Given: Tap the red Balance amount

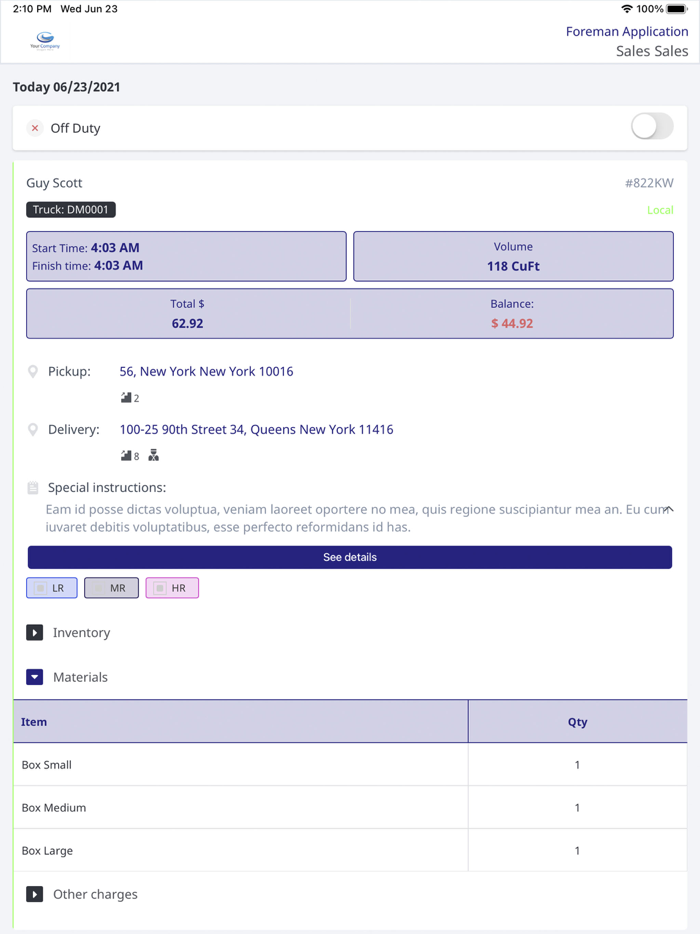Looking at the screenshot, I should [511, 323].
